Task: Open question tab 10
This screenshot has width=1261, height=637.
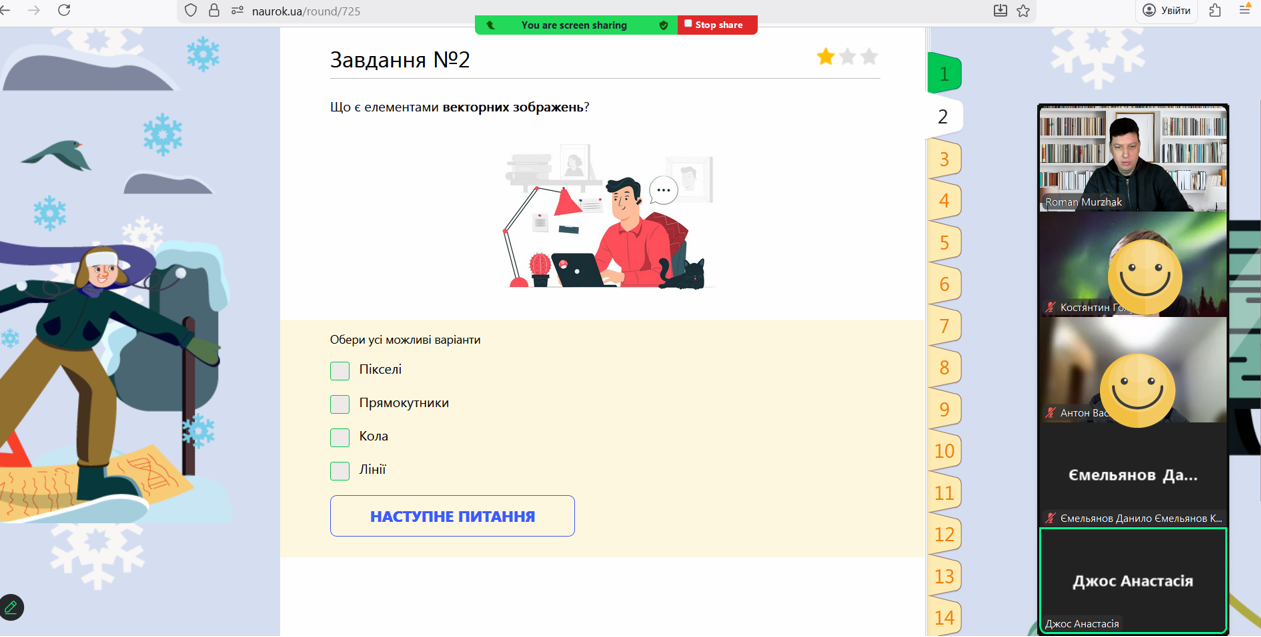Action: pyautogui.click(x=944, y=451)
